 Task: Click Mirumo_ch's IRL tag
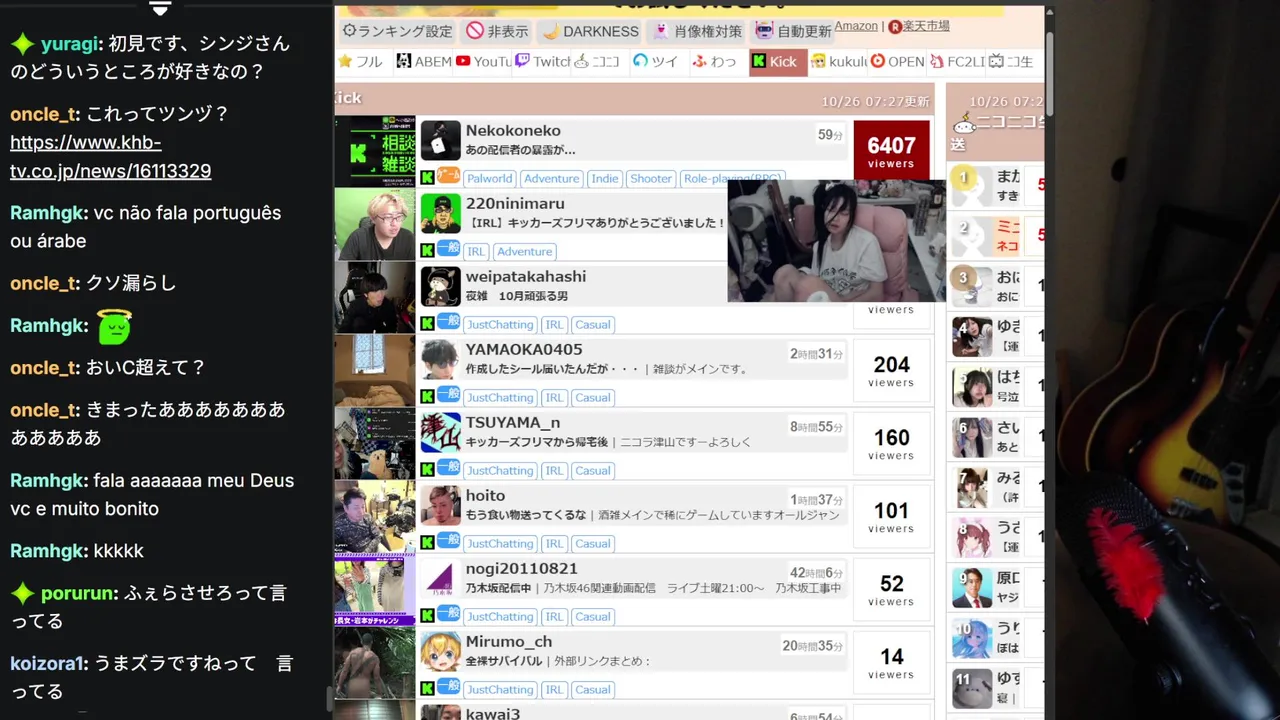(x=554, y=690)
